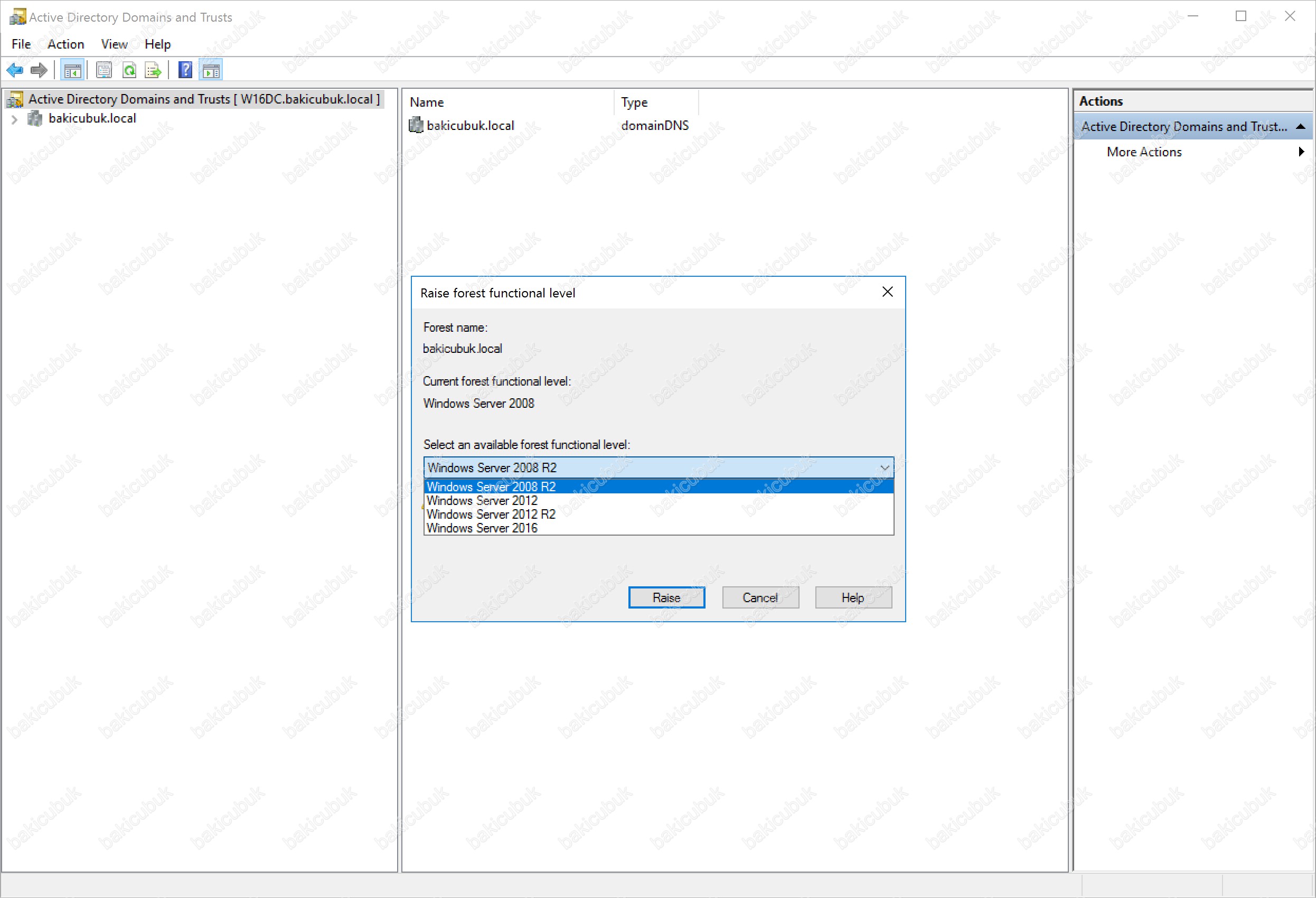The width and height of the screenshot is (1316, 898).
Task: Open the Properties toolbar icon
Action: tap(104, 70)
